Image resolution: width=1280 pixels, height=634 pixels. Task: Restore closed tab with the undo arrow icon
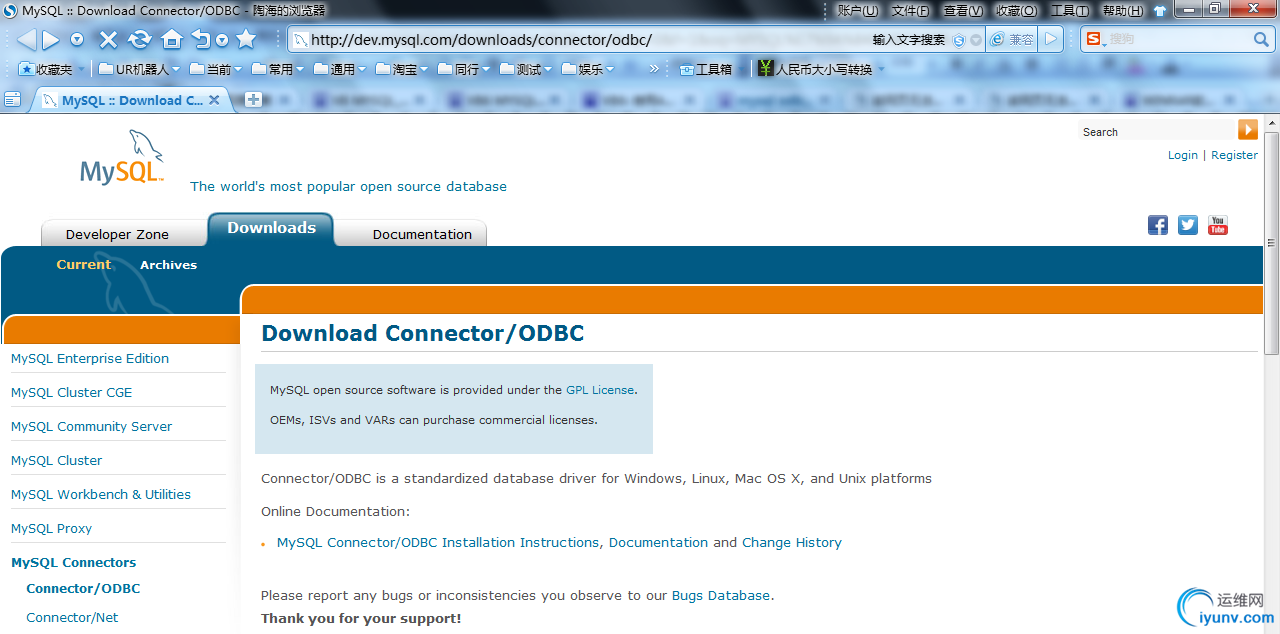pyautogui.click(x=202, y=40)
